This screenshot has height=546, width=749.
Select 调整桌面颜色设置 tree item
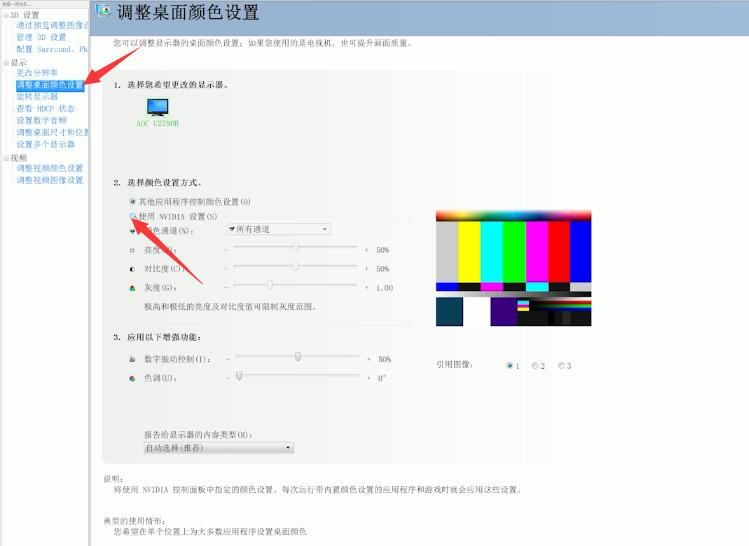50,85
